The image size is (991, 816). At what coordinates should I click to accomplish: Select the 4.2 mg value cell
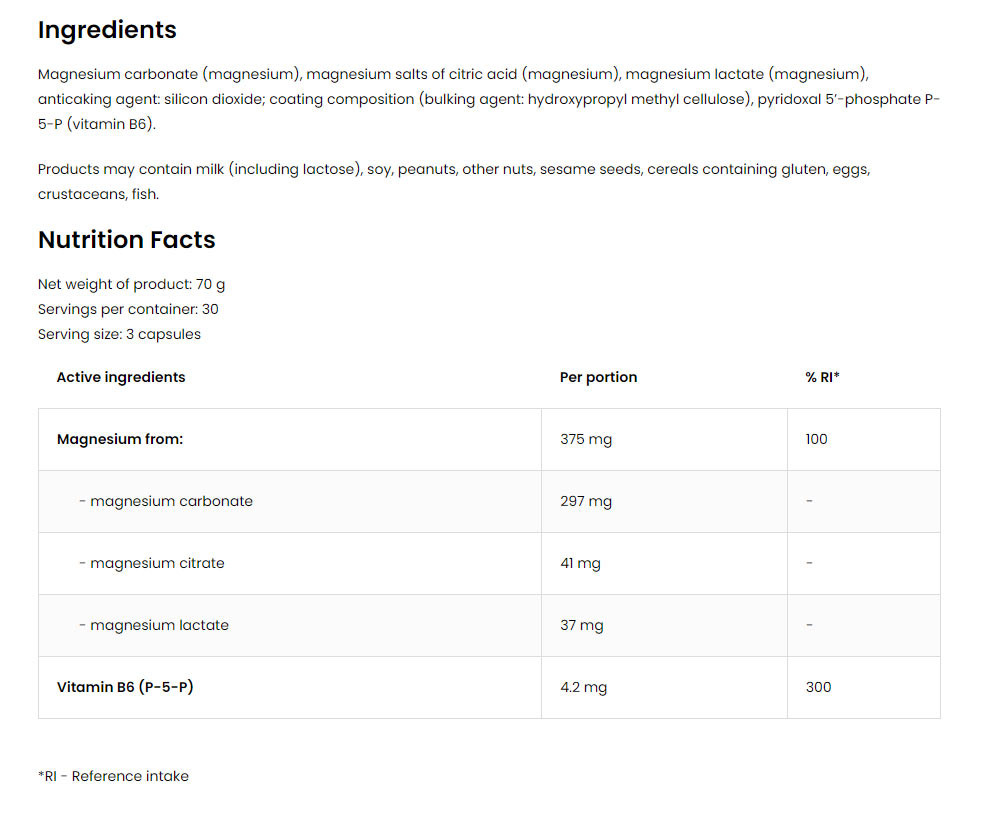tap(664, 687)
